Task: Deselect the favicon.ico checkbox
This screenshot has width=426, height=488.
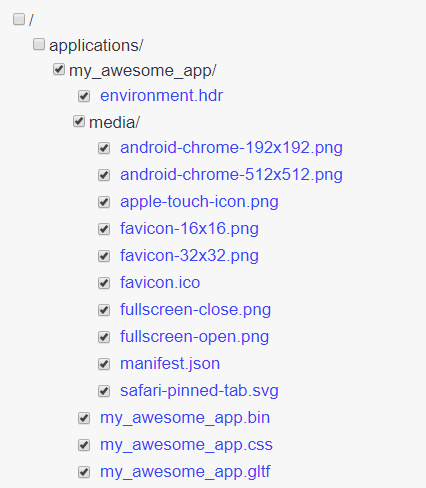Action: click(x=104, y=283)
